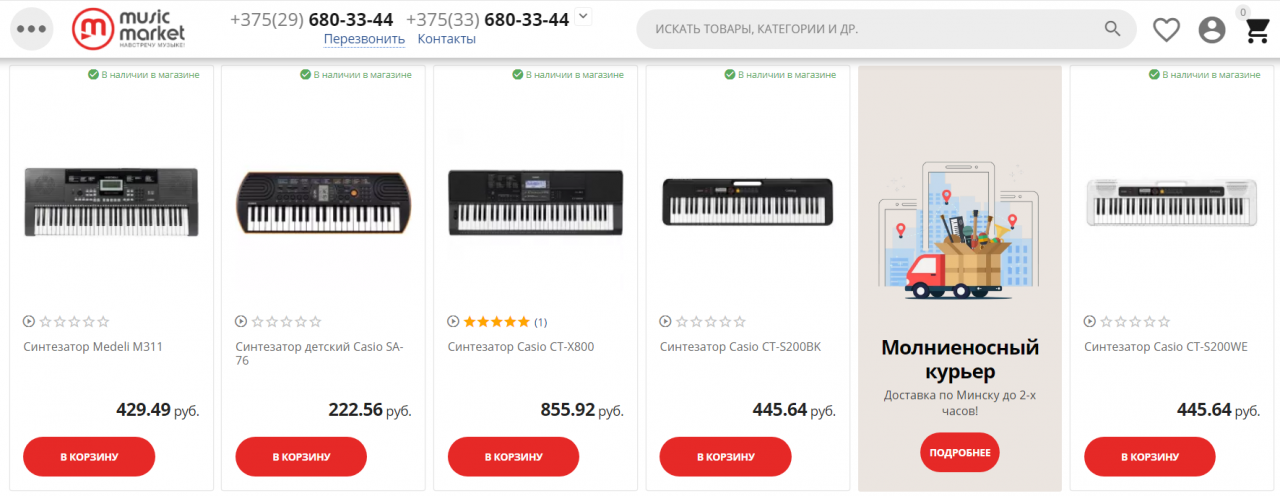Open the shopping cart icon
Image resolution: width=1280 pixels, height=496 pixels.
point(1257,30)
